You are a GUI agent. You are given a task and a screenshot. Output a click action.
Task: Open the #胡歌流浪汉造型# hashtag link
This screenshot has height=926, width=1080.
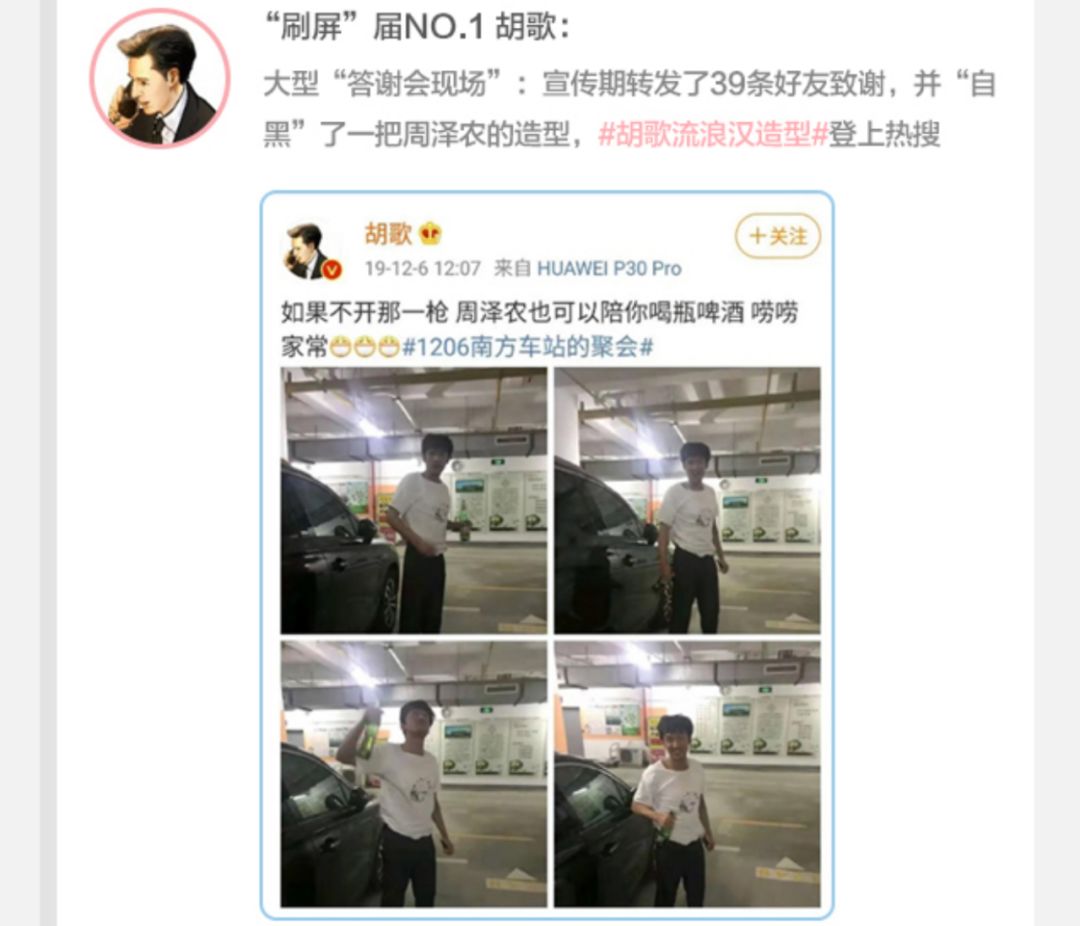point(713,134)
